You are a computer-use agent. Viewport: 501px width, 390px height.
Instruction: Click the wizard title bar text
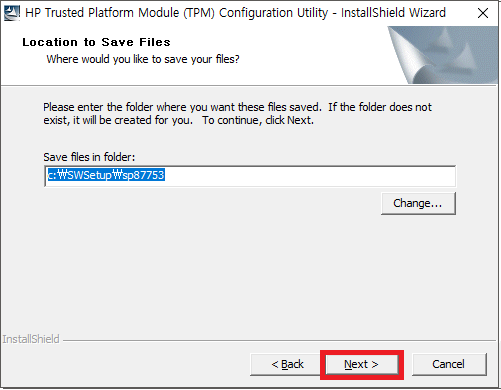pos(235,13)
